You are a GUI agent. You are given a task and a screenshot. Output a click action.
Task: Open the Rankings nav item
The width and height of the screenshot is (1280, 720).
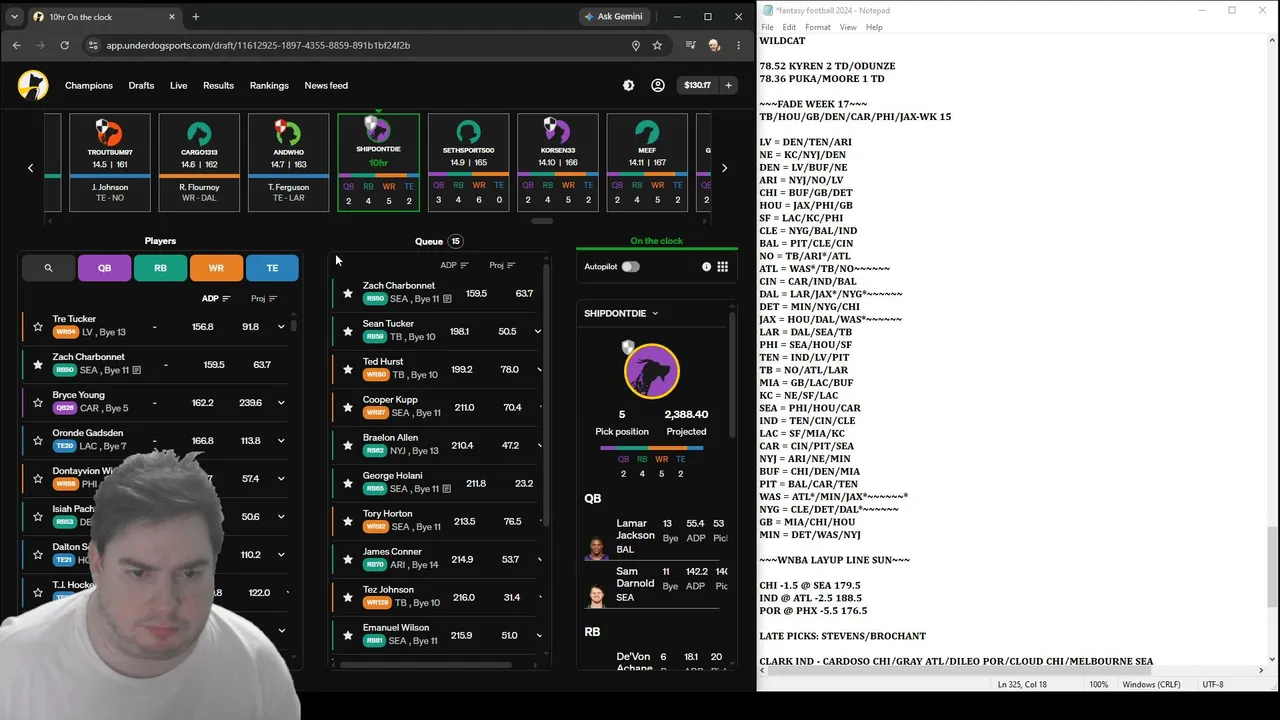(269, 85)
